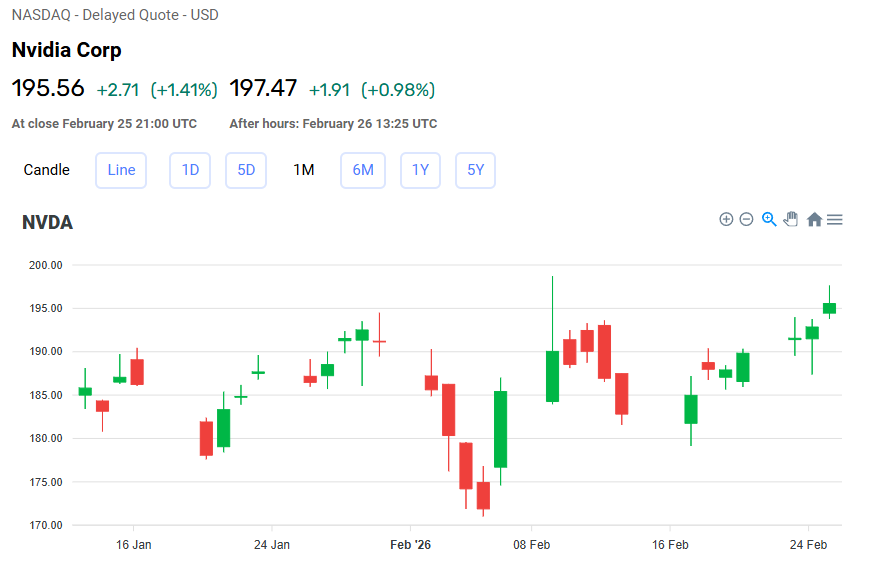Screen dimensions: 882x577
Task: Choose the 5Y time range
Action: tap(475, 170)
